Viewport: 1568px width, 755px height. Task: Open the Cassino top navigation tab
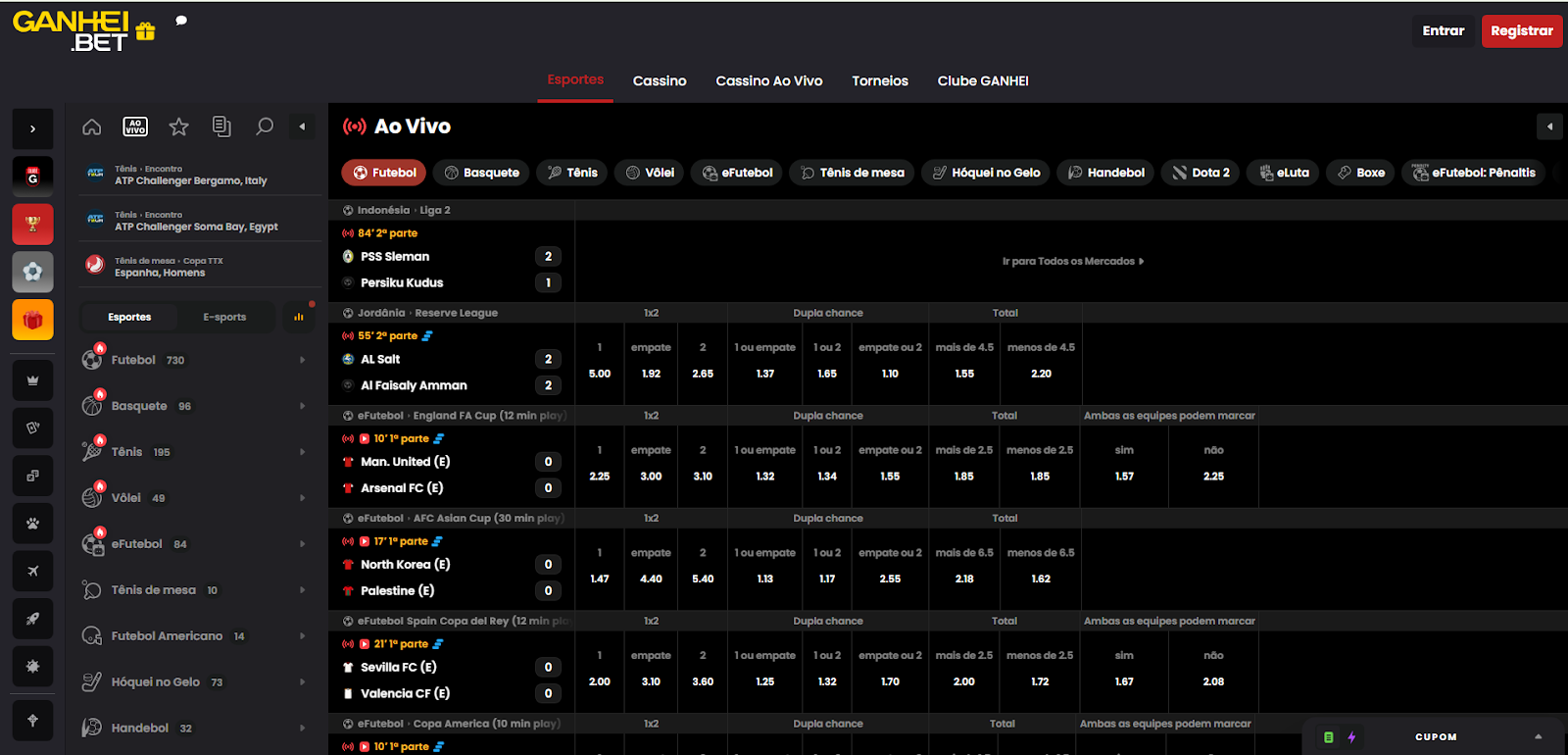[x=660, y=81]
